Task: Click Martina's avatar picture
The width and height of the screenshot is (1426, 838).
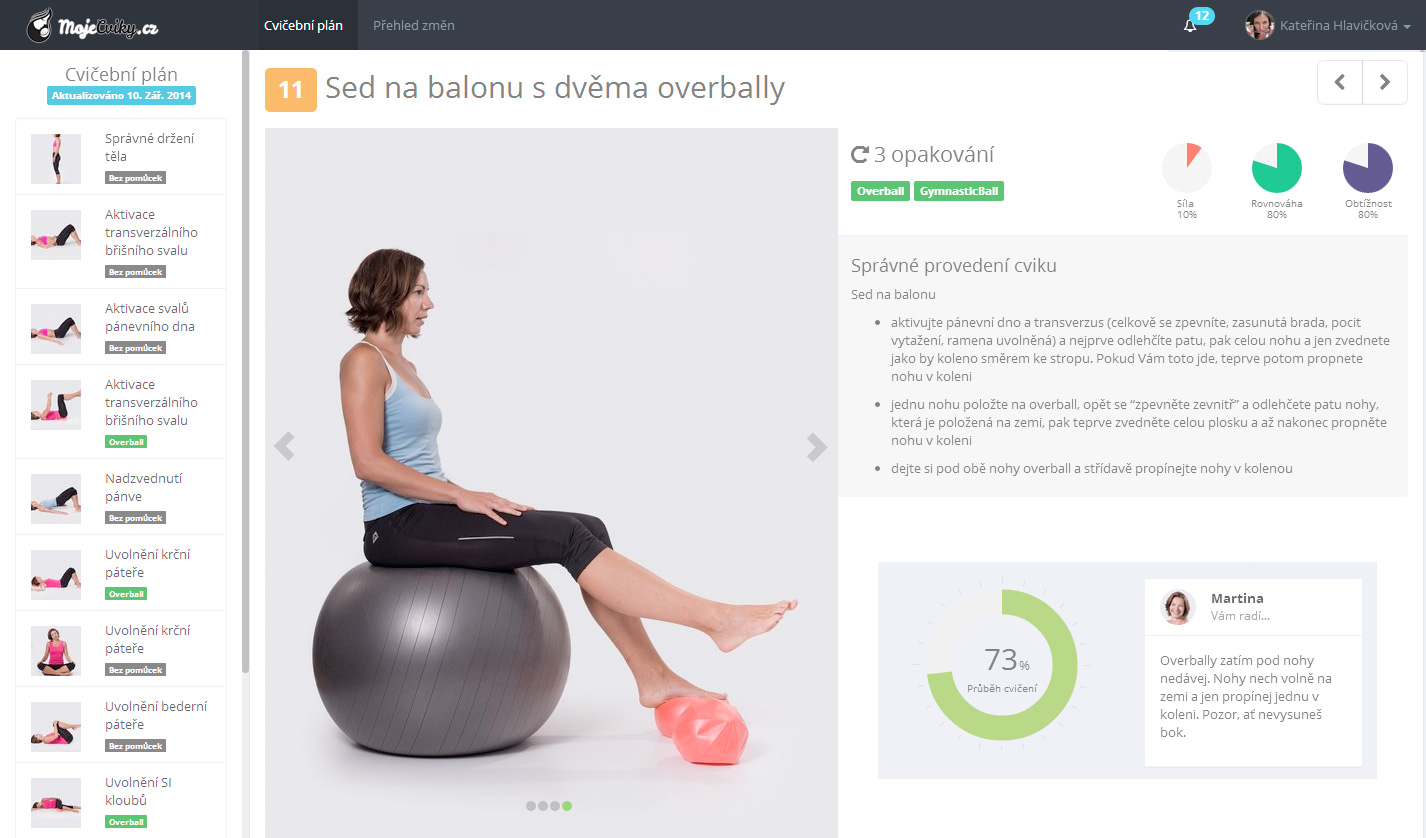Action: (1178, 607)
